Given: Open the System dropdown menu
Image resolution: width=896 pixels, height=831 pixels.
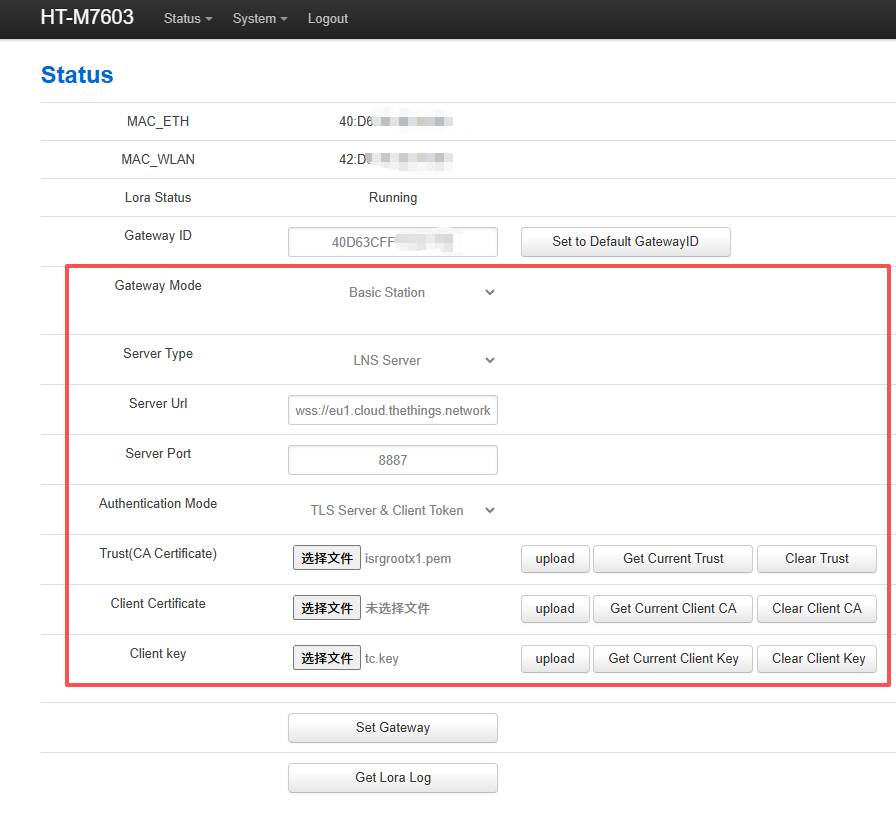Looking at the screenshot, I should (259, 19).
